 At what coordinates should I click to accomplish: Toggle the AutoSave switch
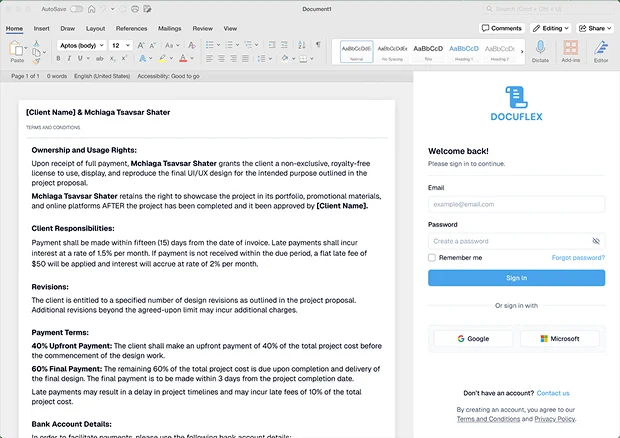(x=76, y=9)
